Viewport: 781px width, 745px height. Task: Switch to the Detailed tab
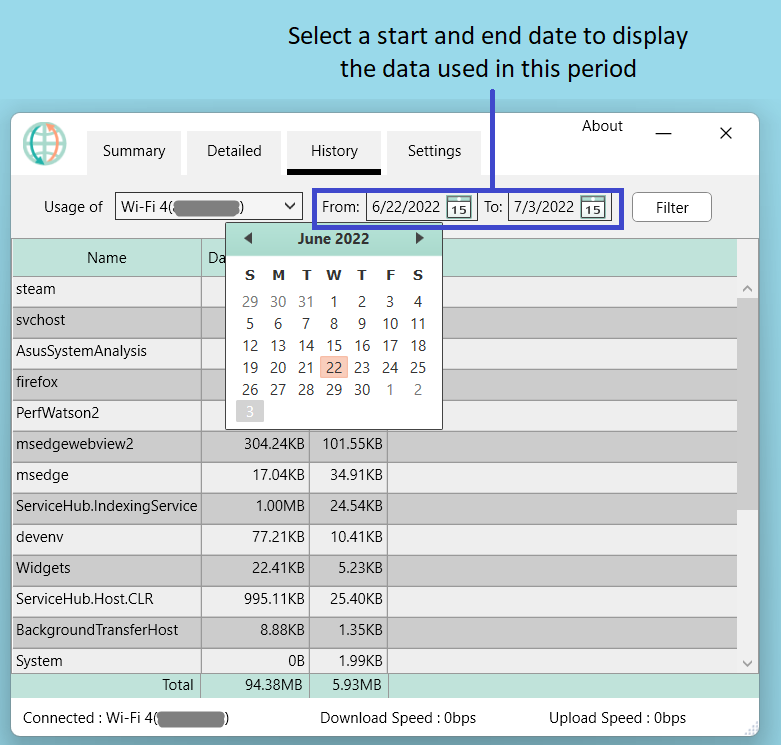click(234, 152)
